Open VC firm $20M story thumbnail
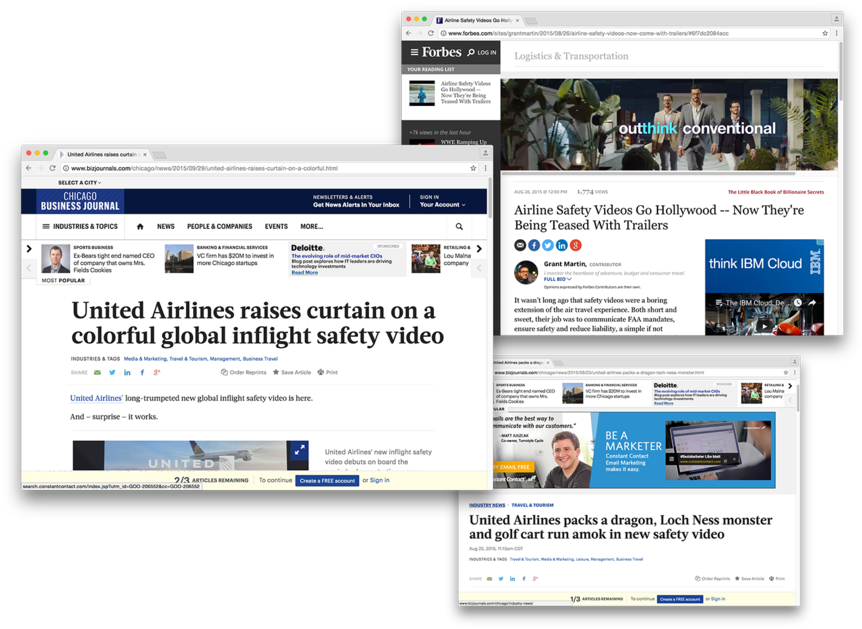This screenshot has height=629, width=862. [x=179, y=258]
